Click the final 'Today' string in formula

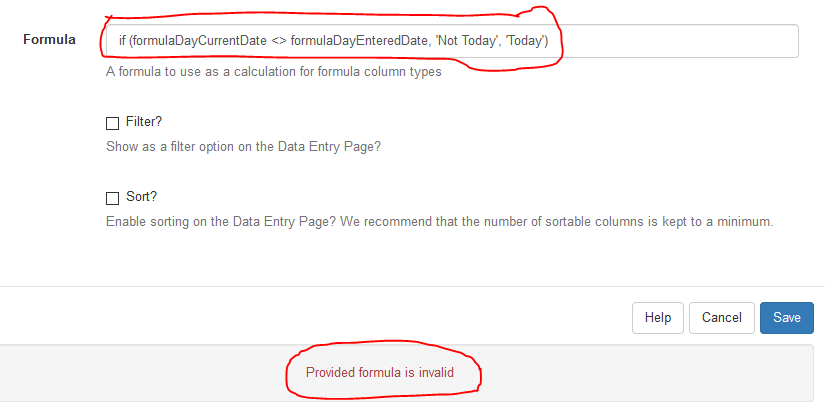525,41
